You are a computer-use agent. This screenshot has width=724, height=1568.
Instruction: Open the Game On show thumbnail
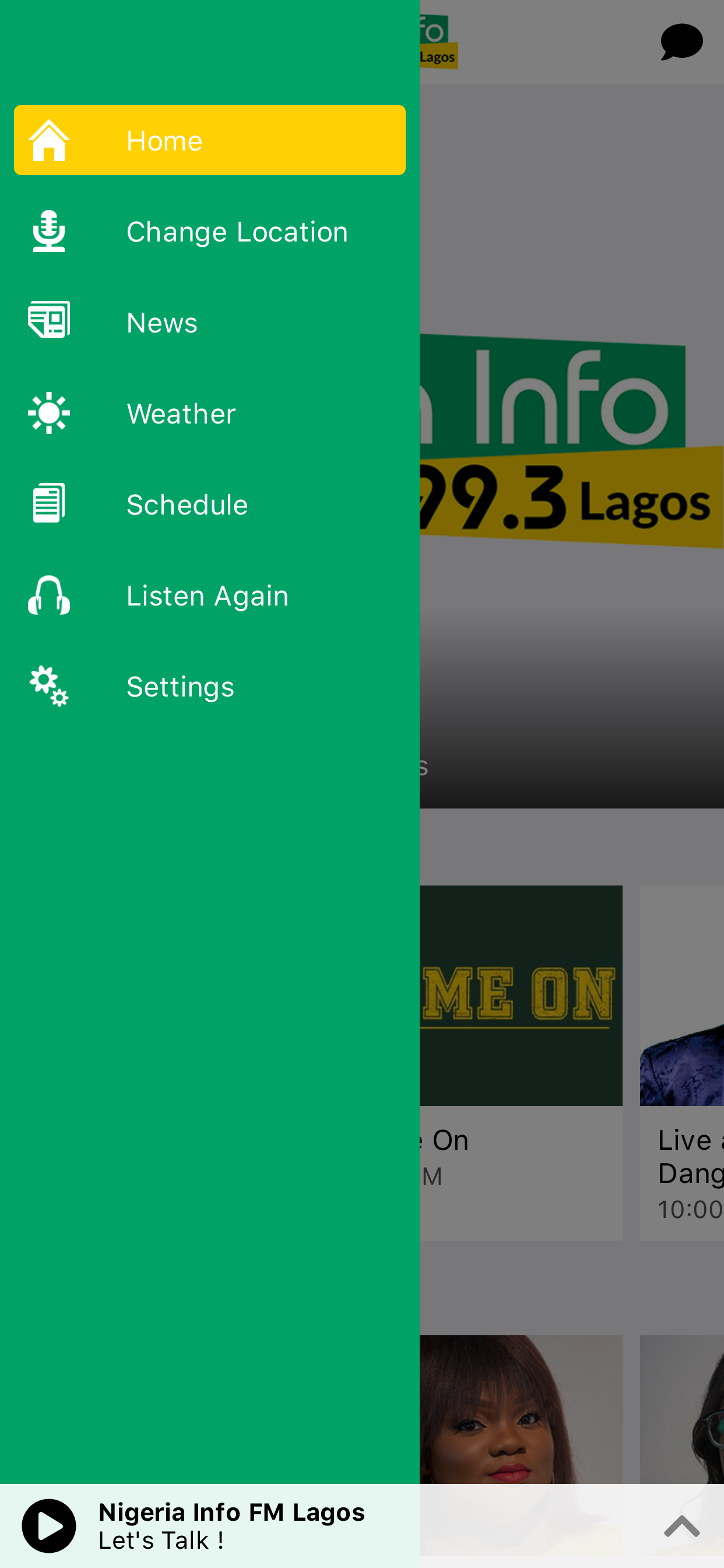click(x=521, y=995)
